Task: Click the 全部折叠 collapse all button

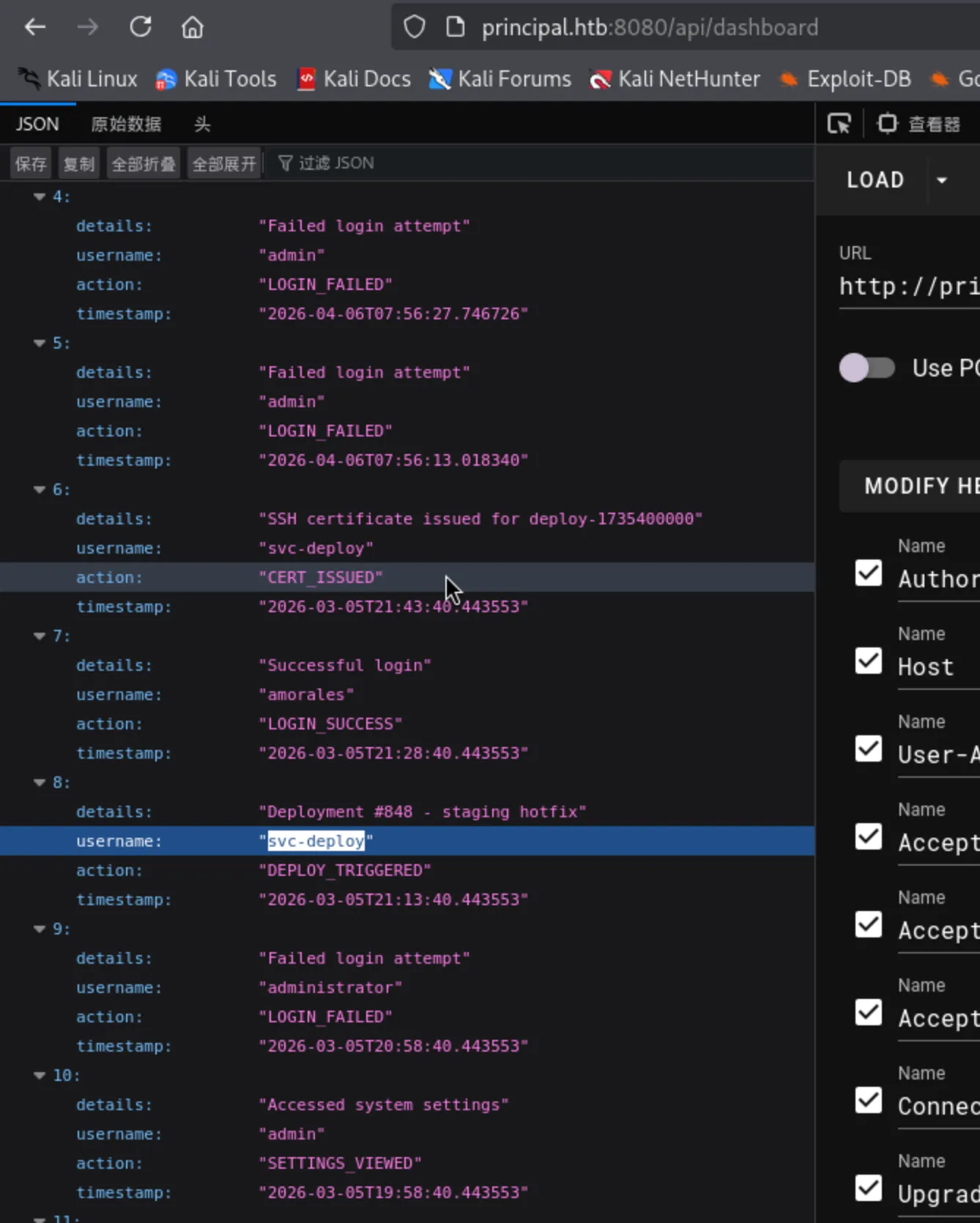Action: pyautogui.click(x=144, y=163)
